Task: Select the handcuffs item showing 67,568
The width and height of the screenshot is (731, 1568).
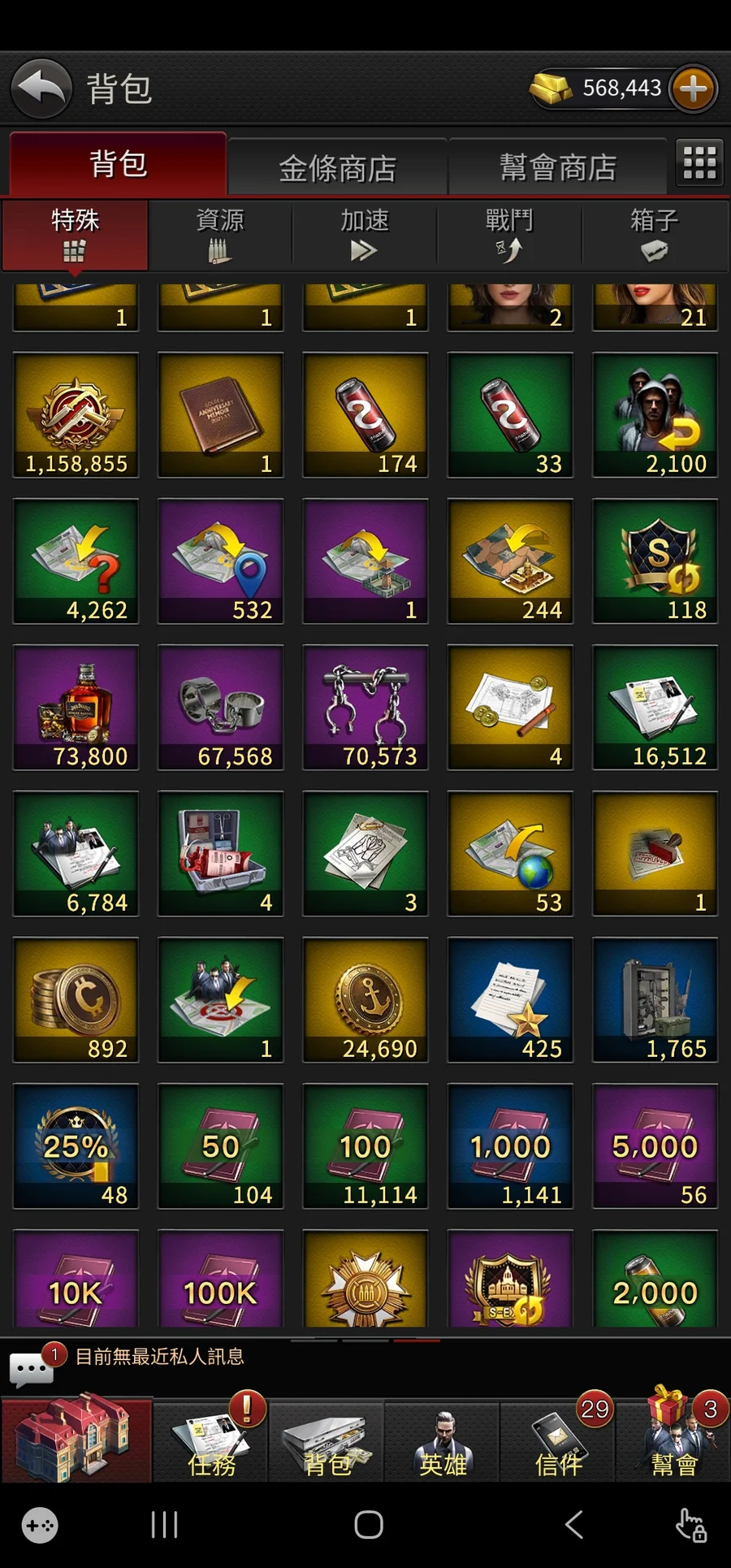Action: (221, 708)
